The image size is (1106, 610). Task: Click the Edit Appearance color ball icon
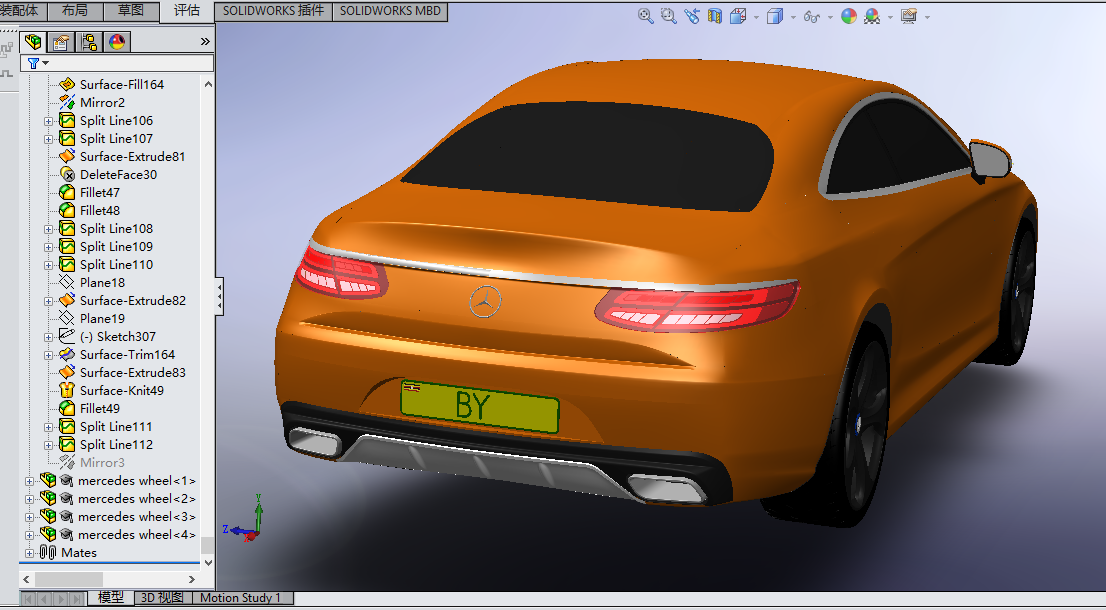(849, 16)
